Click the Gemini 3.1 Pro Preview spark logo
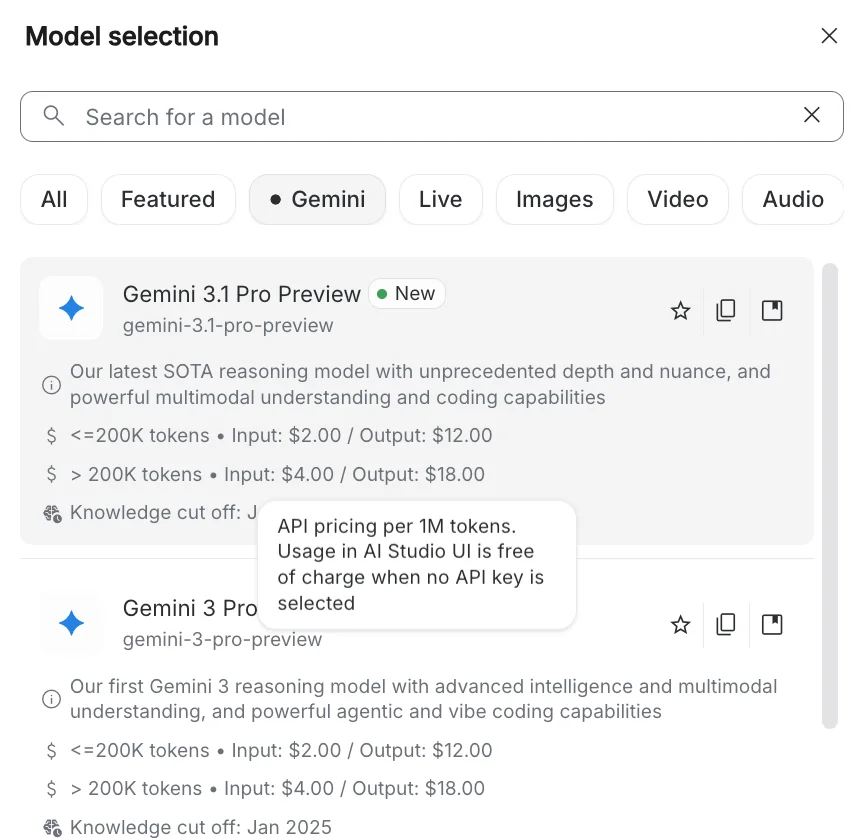Viewport: 860px width, 838px height. coord(71,309)
